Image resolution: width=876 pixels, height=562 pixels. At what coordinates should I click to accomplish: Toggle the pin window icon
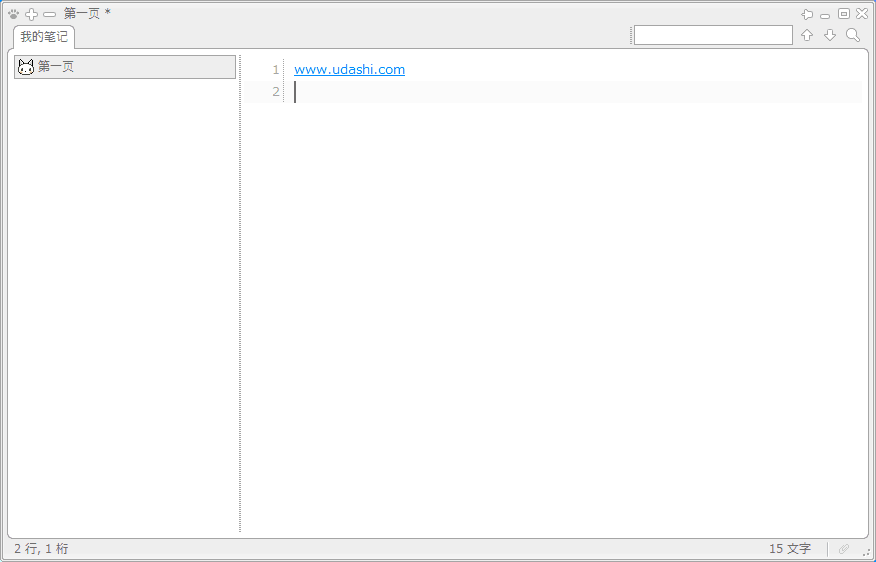coord(807,14)
